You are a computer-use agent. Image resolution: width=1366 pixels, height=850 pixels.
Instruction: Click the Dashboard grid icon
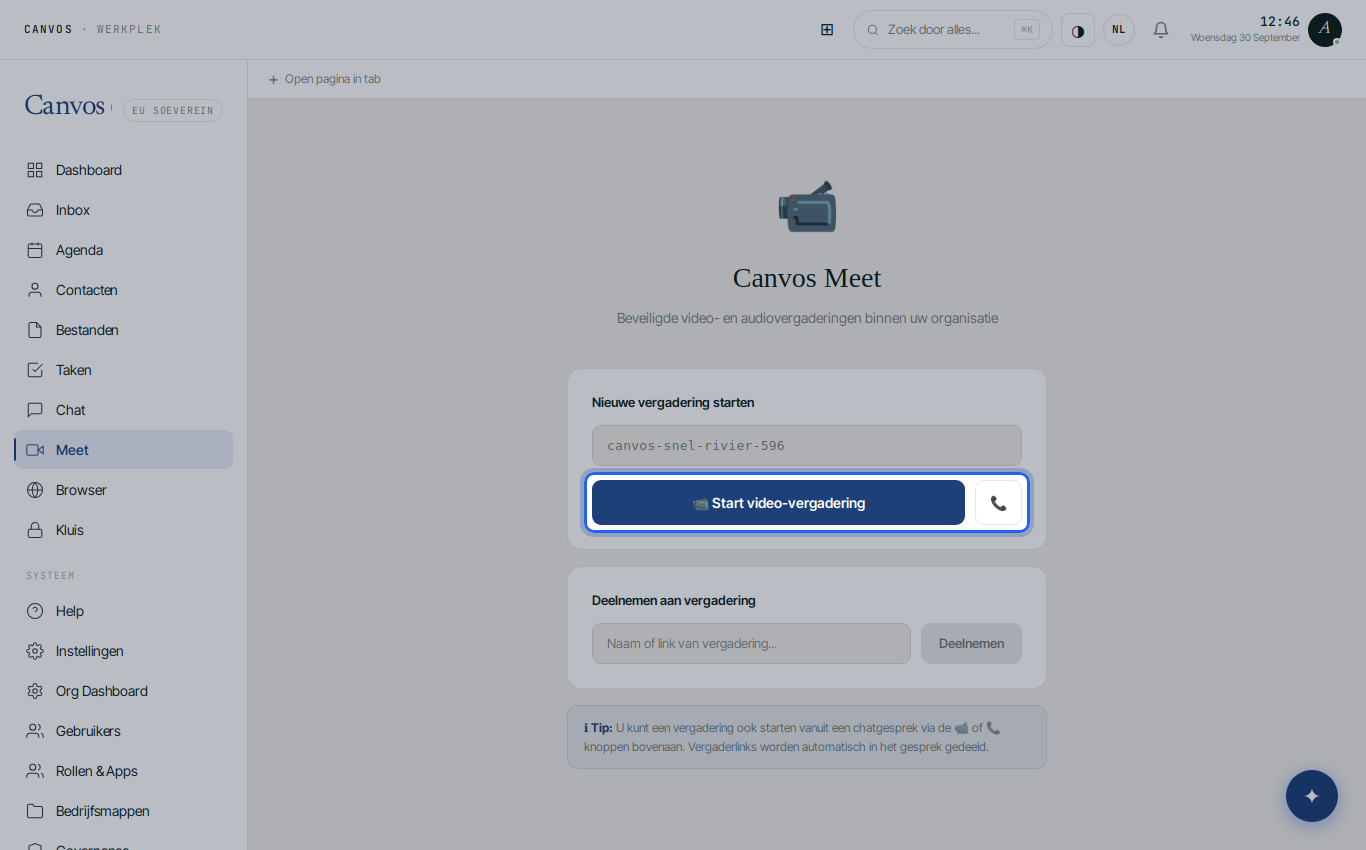(35, 170)
